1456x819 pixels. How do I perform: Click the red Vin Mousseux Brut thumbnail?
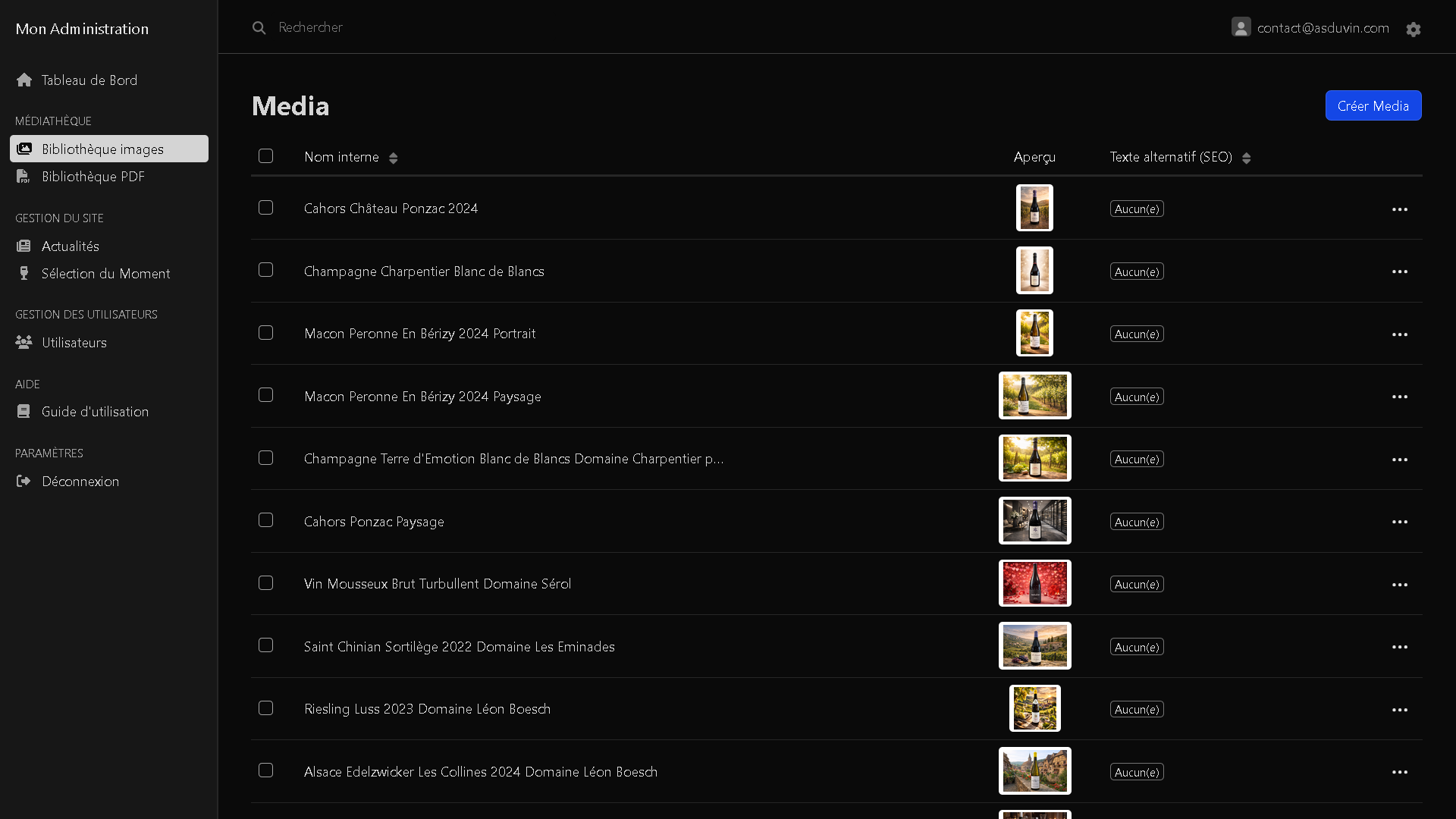point(1034,583)
